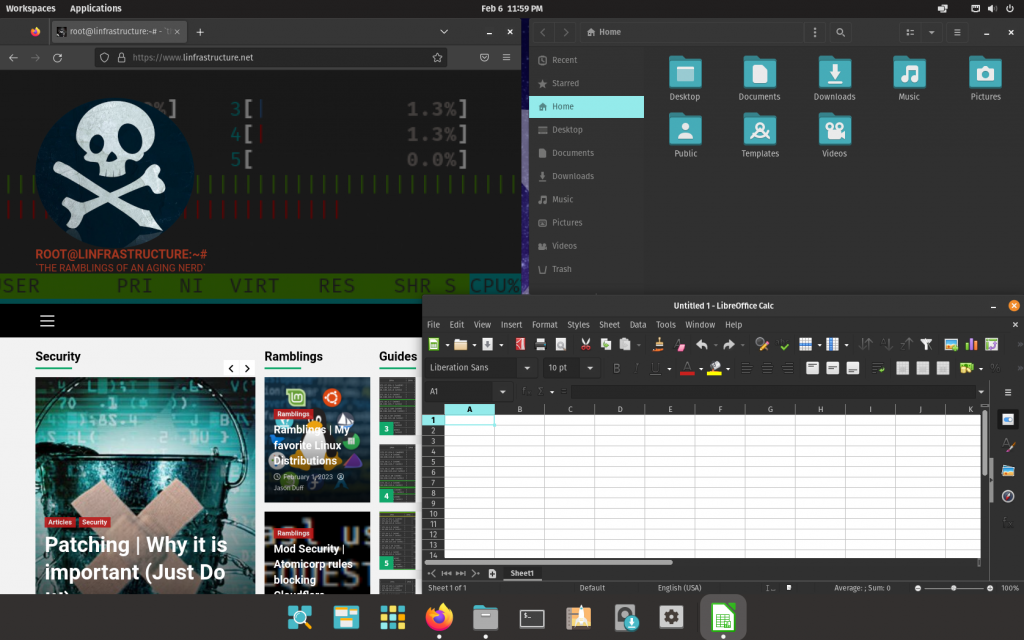1024x640 pixels.
Task: Click the Export as PDF icon in Calc
Action: click(x=520, y=344)
